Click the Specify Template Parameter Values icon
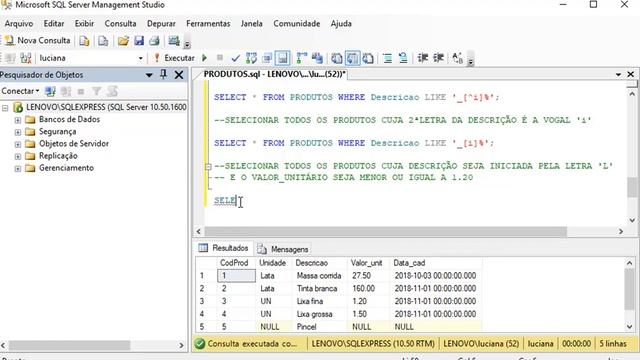Viewport: 640px width, 360px height. (x=458, y=58)
